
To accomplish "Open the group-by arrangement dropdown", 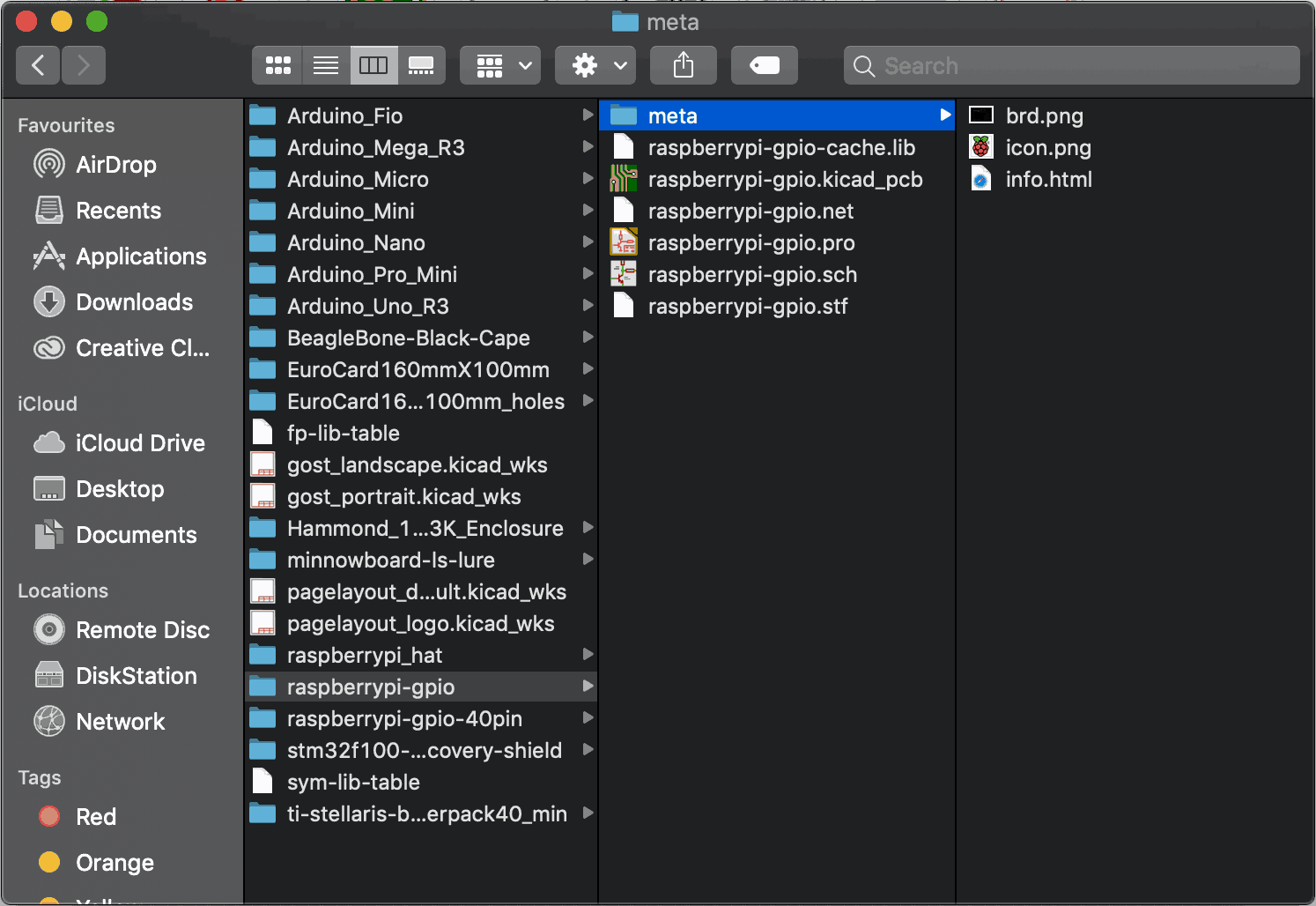I will click(500, 65).
